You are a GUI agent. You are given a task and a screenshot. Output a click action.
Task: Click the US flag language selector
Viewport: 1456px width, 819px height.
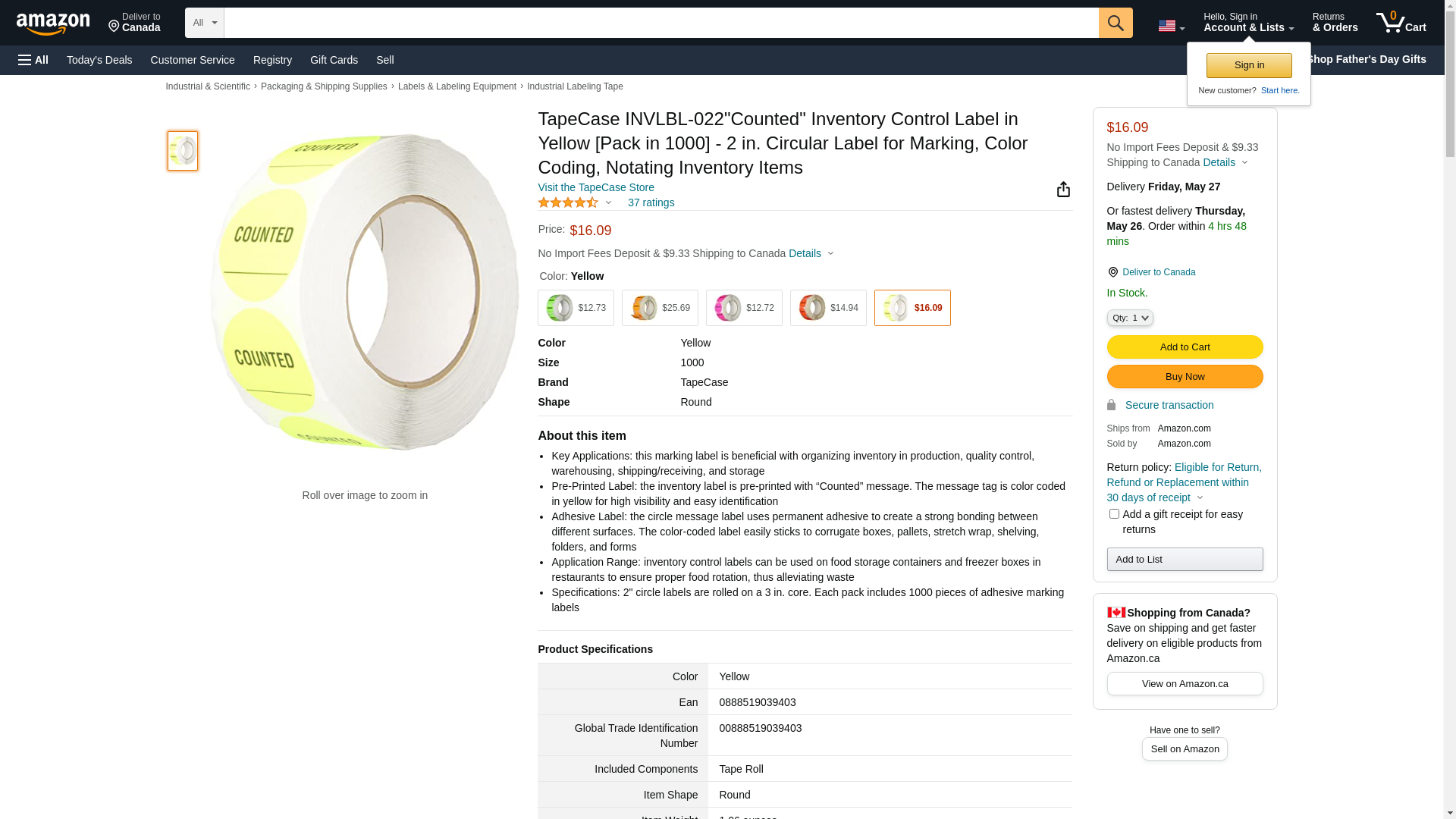[1170, 26]
